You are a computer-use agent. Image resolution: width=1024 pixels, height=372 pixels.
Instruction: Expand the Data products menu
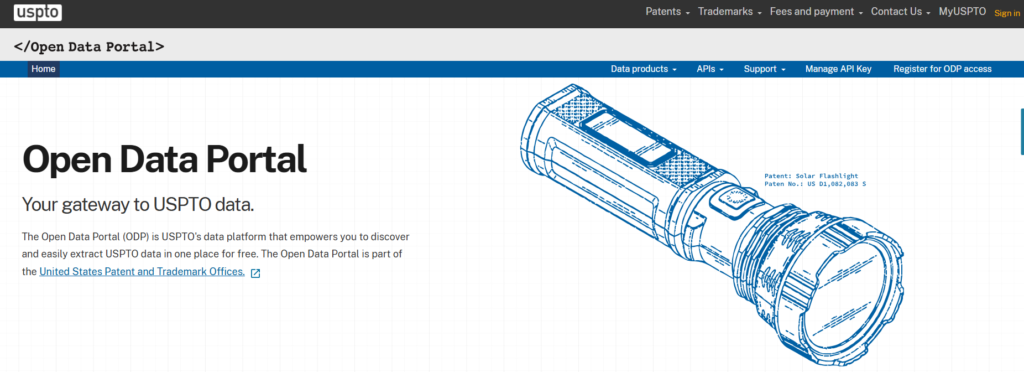pyautogui.click(x=643, y=69)
